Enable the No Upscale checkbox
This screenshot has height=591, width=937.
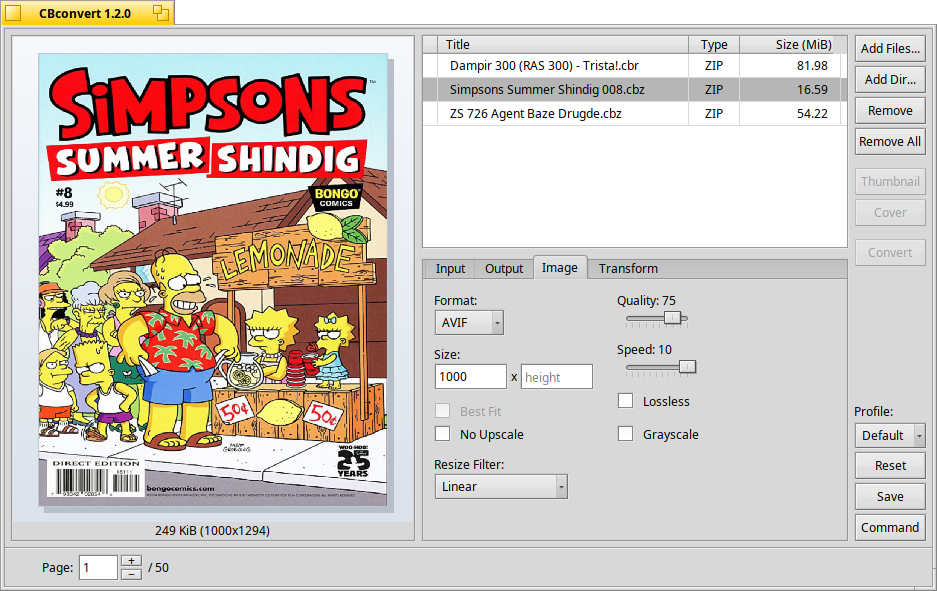point(442,434)
